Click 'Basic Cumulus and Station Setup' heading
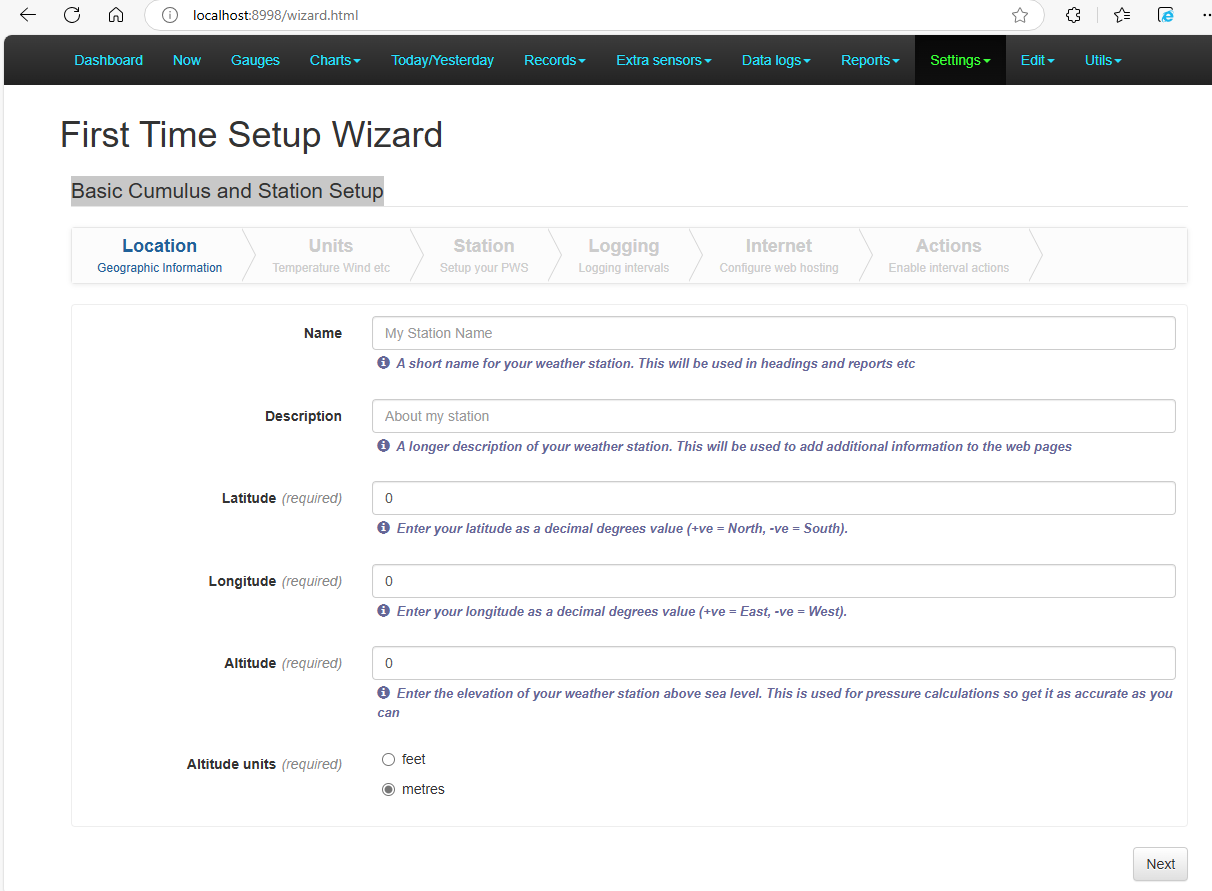Viewport: 1212px width, 891px height. click(227, 191)
